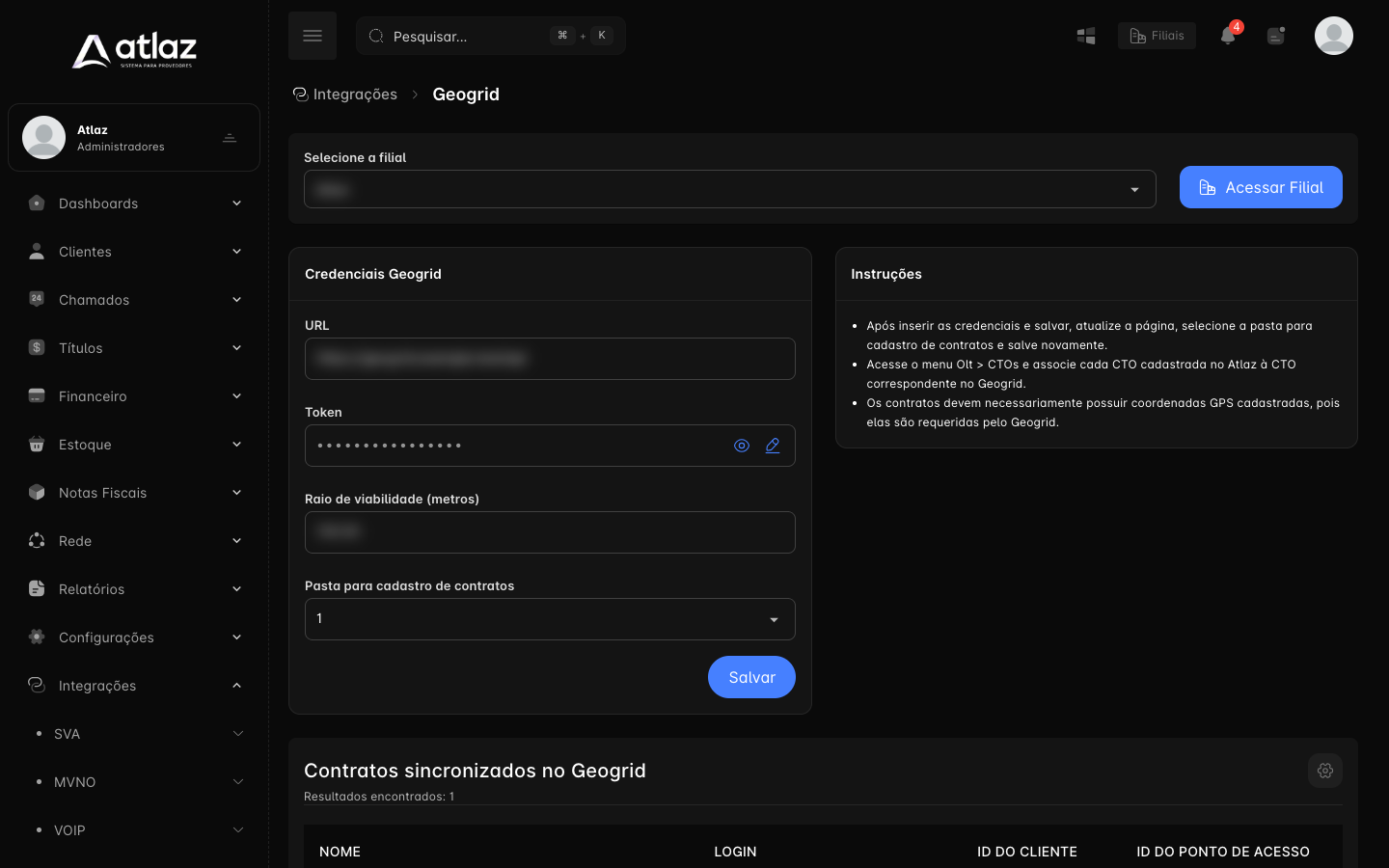Click the Raio de viabilidade input field
Screen dimensions: 1389x868
pyautogui.click(x=550, y=532)
